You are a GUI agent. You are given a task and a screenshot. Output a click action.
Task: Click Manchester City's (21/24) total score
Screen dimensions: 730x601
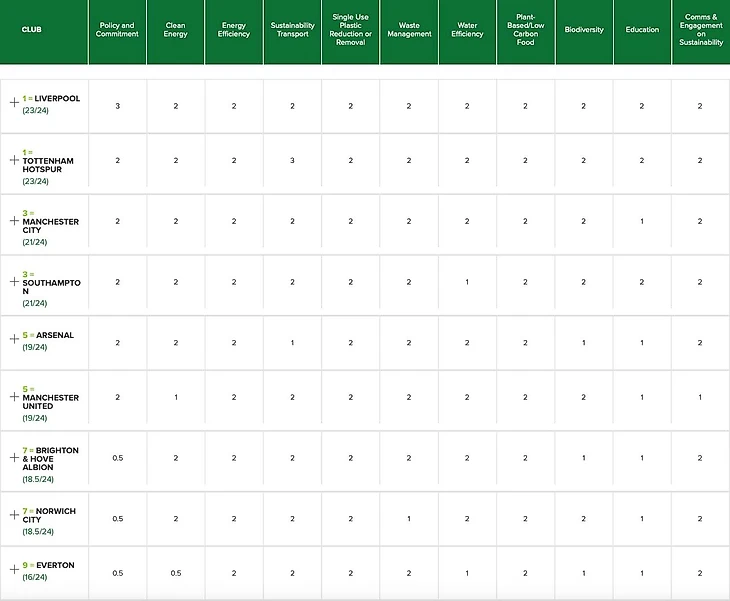35,242
